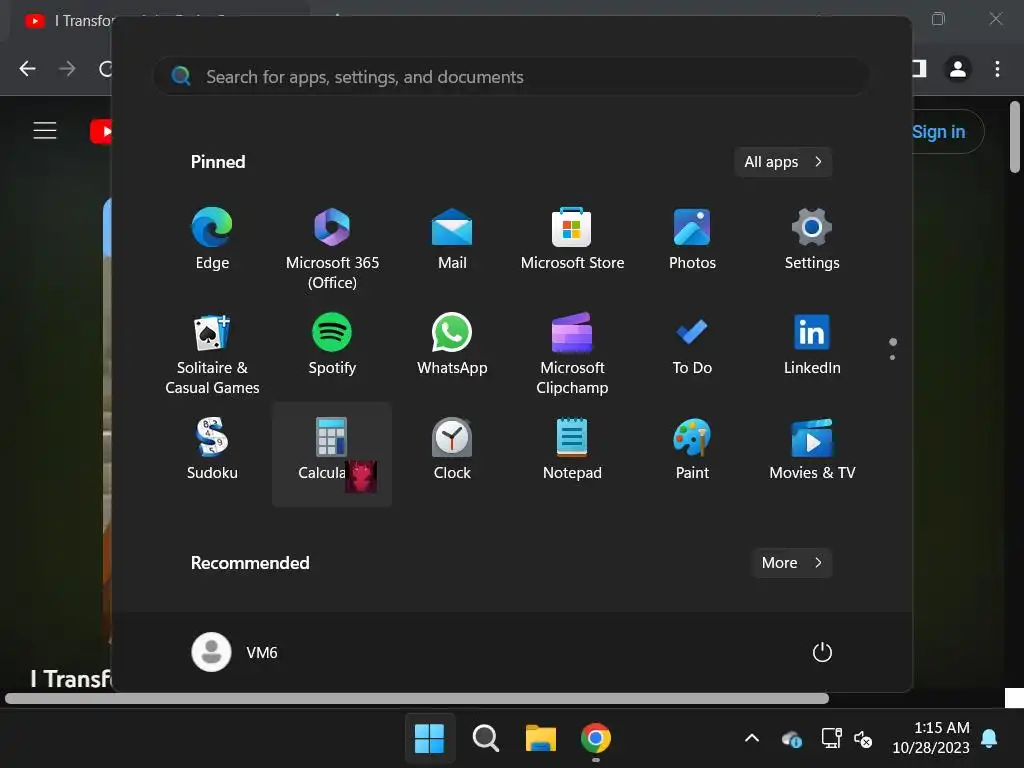The width and height of the screenshot is (1024, 768).
Task: Open Settings from pinned apps
Action: 812,238
